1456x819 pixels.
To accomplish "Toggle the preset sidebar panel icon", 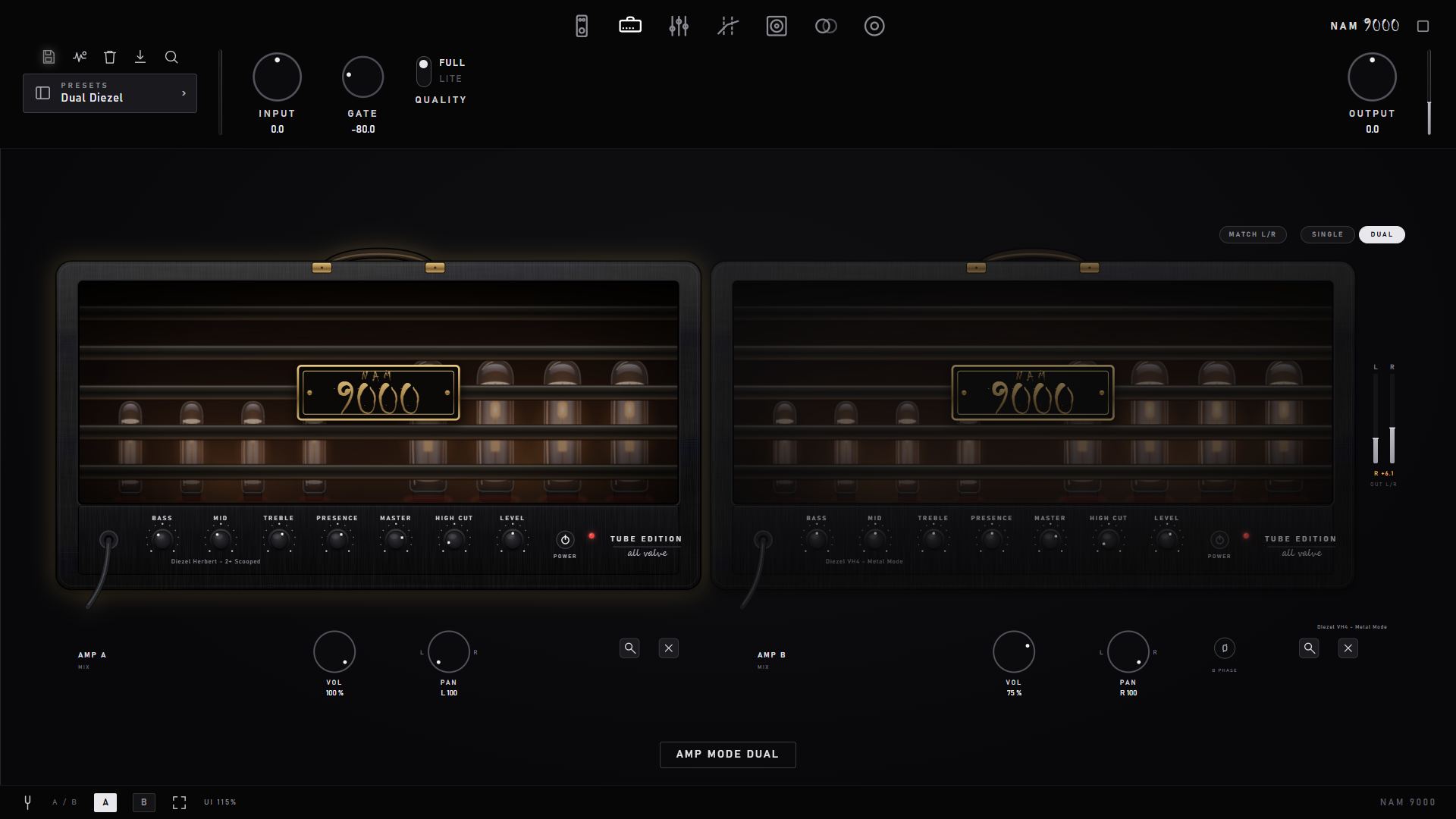I will [x=42, y=93].
